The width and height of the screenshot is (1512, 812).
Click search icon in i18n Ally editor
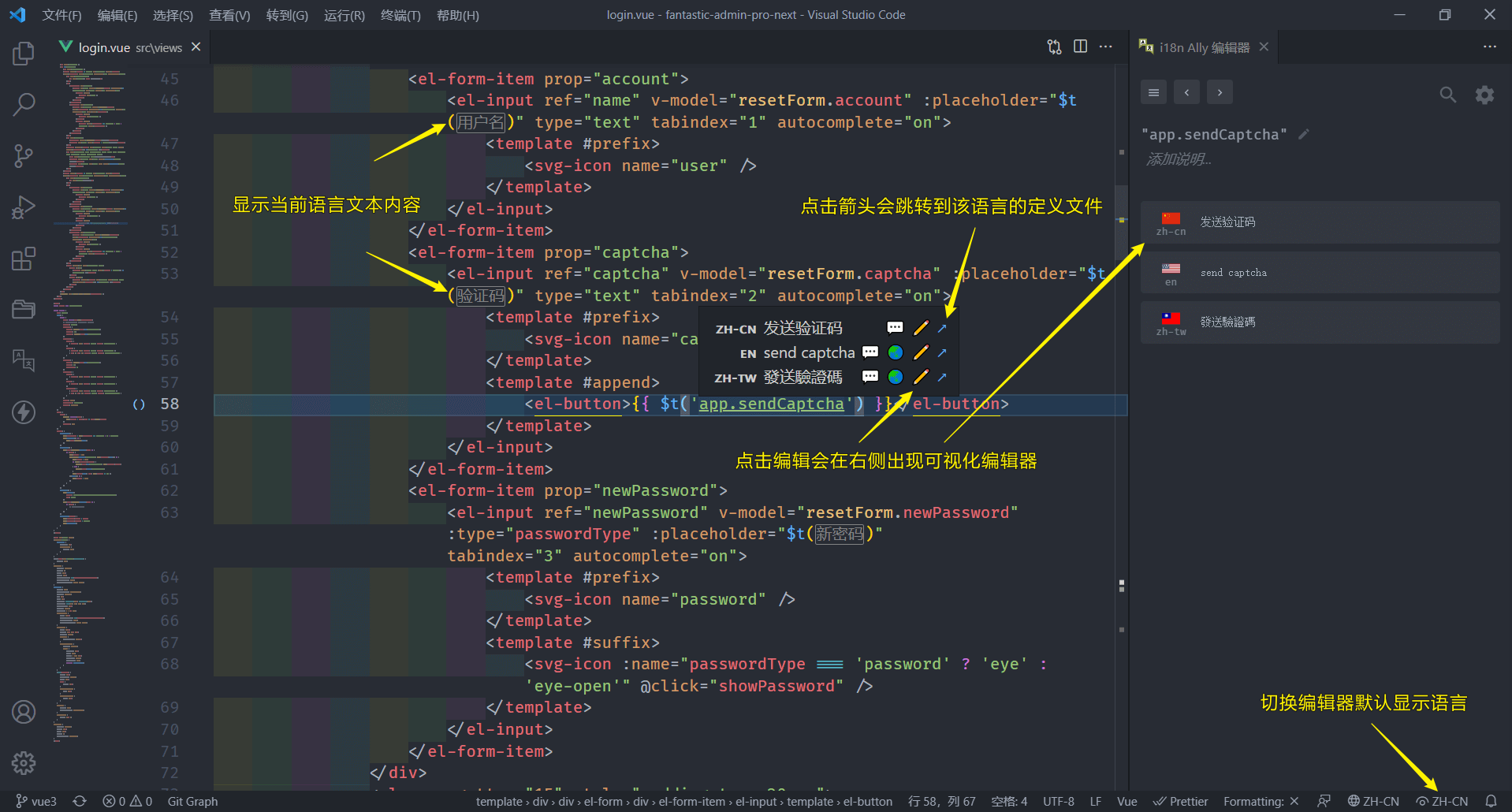[1447, 95]
